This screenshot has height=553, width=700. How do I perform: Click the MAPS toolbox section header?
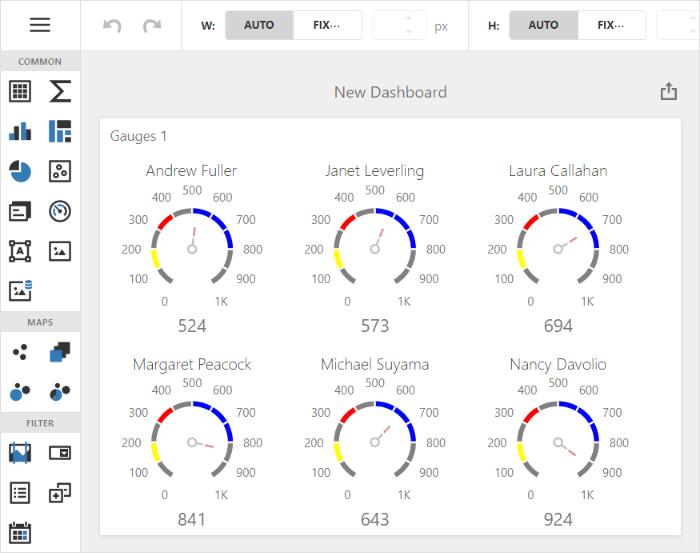coord(40,322)
